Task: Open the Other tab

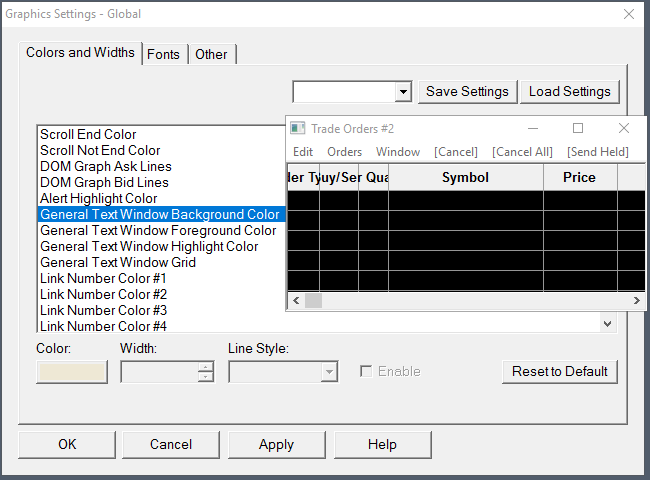Action: click(x=211, y=54)
